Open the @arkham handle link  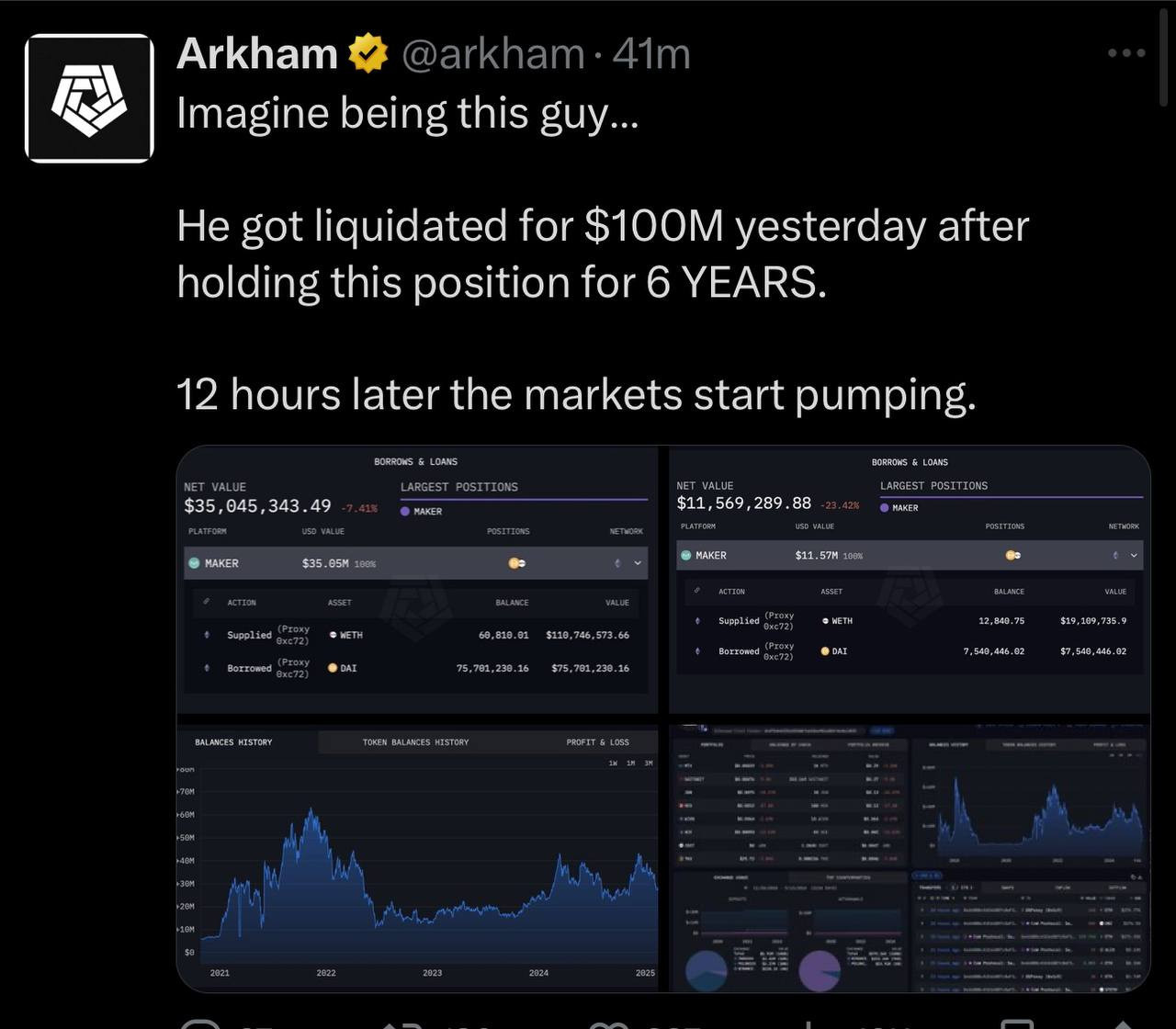click(x=492, y=54)
